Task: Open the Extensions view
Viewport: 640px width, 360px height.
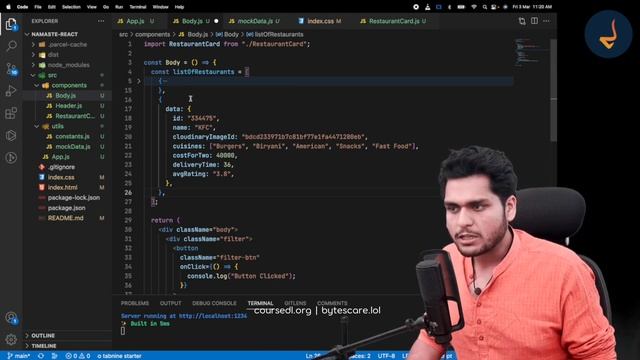Action: tap(11, 113)
